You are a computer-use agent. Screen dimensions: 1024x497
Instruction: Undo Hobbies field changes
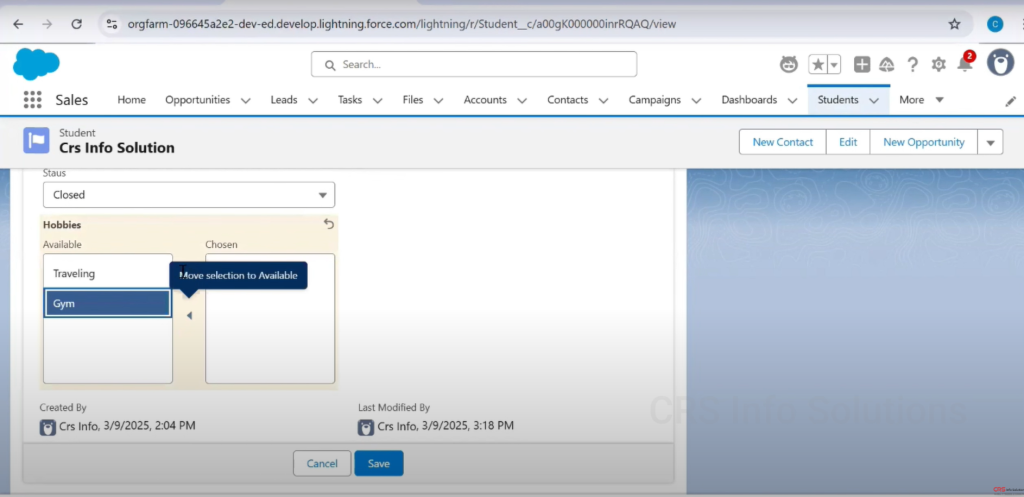click(x=329, y=224)
